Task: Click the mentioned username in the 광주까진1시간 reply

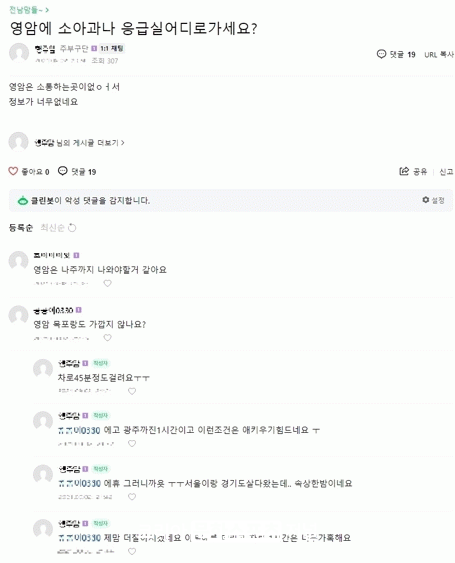Action: (79, 430)
